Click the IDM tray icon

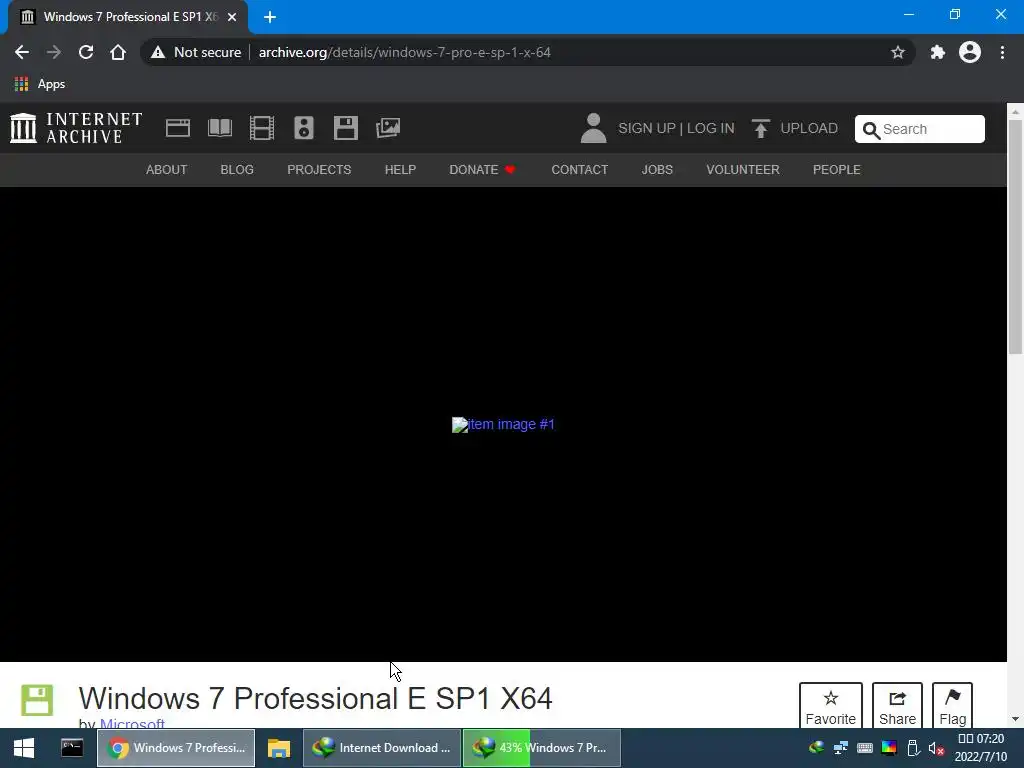tap(816, 748)
